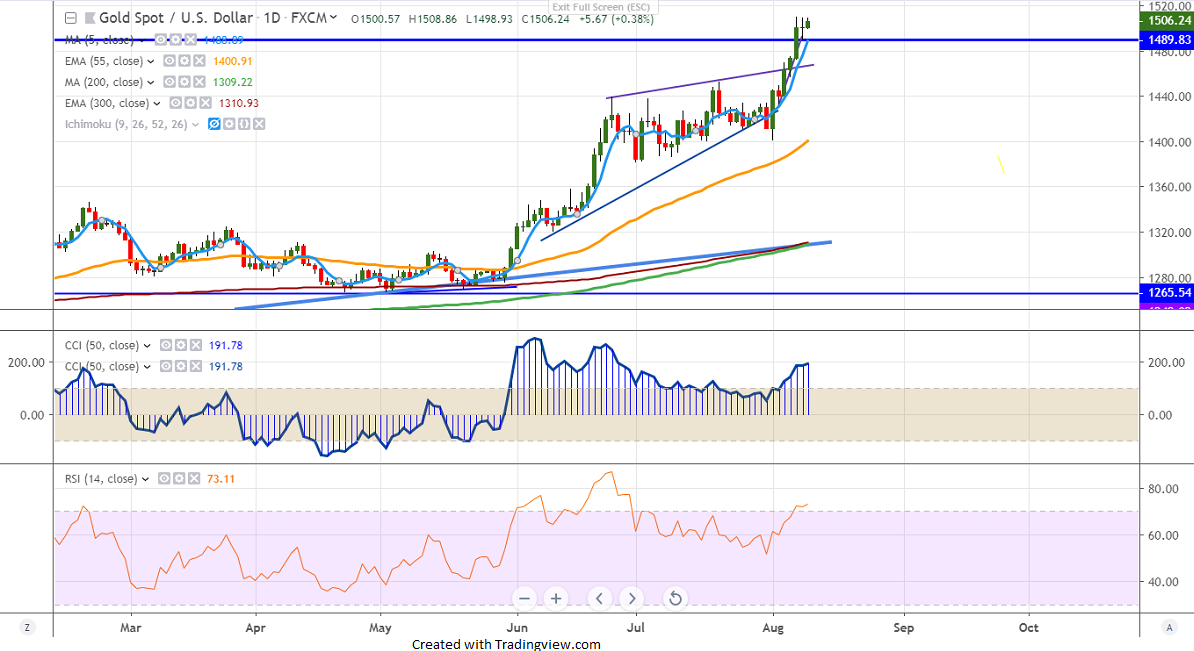Click the Z timezone button
Viewport: 1194px width, 651px height.
pos(27,627)
